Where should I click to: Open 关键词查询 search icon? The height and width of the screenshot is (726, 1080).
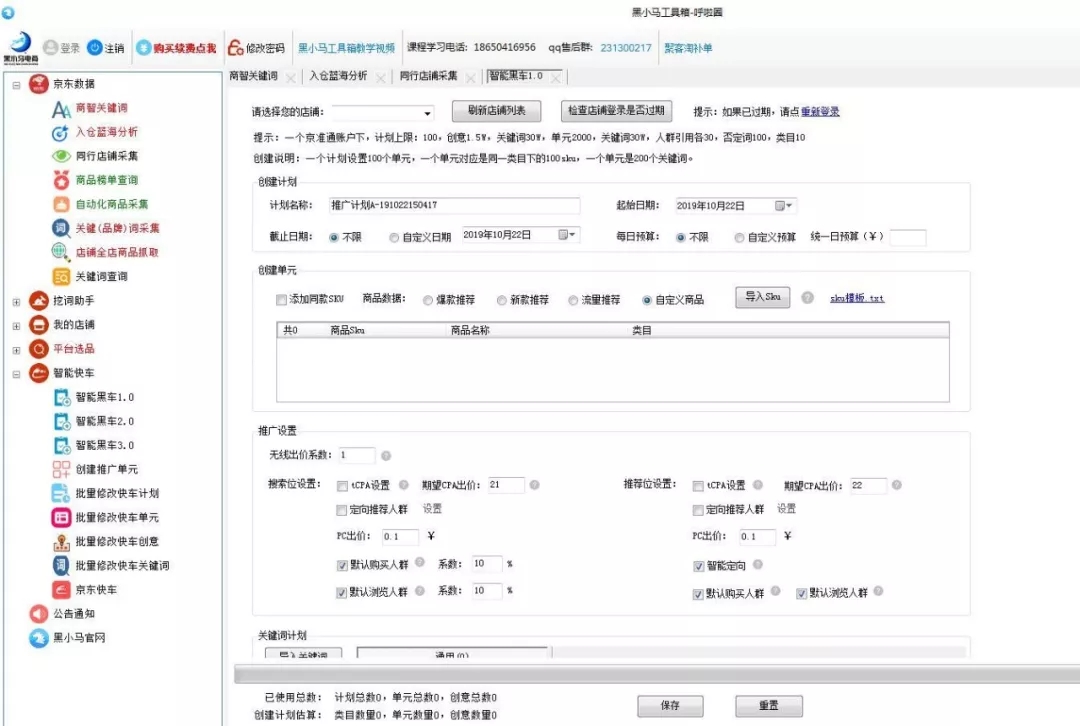pyautogui.click(x=61, y=276)
